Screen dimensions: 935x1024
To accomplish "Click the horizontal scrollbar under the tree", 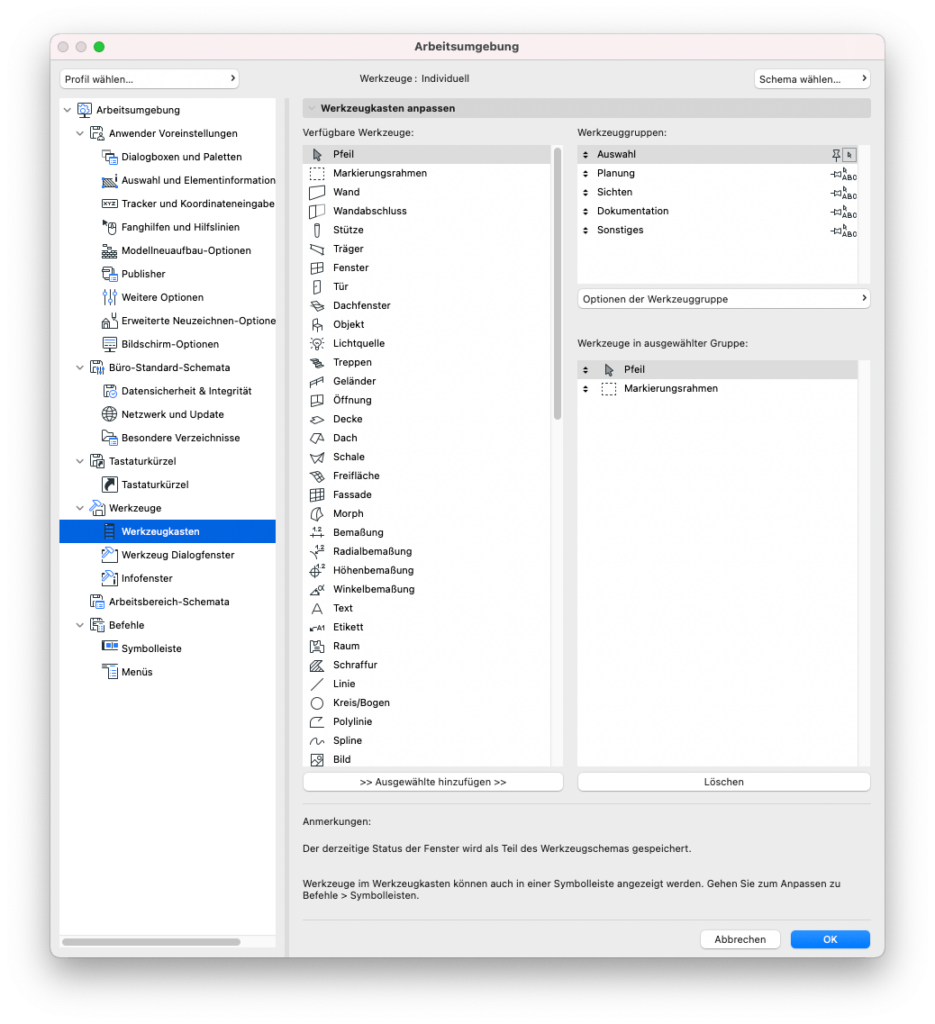I will coord(151,941).
